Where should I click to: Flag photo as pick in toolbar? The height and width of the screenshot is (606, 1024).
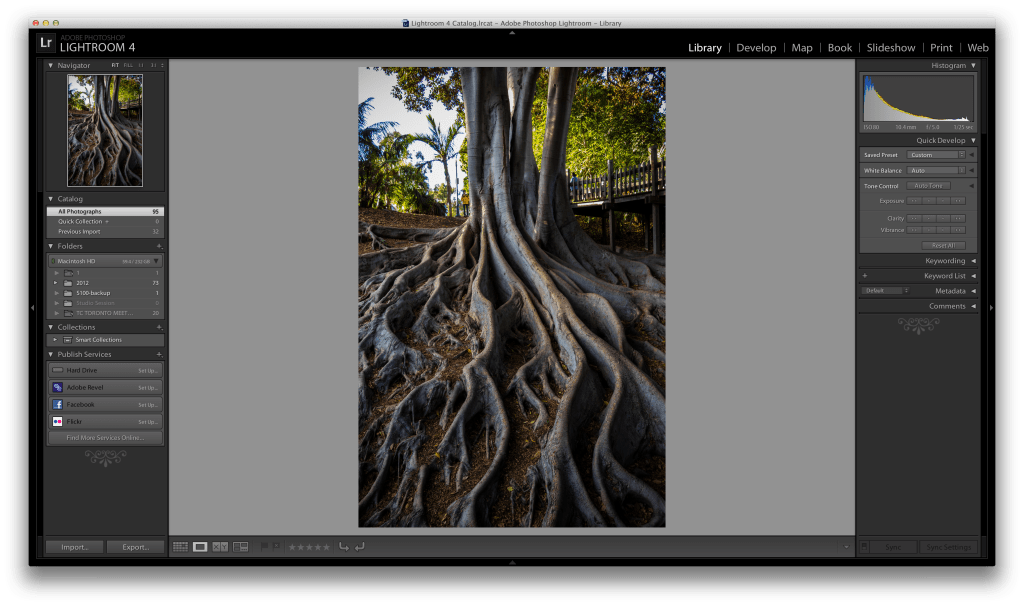click(x=264, y=547)
